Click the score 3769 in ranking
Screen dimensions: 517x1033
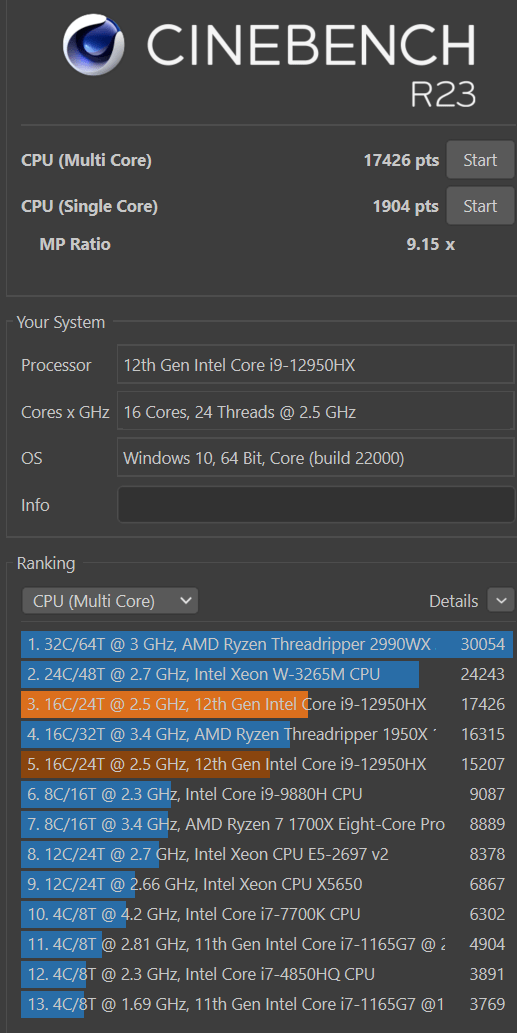(487, 1004)
